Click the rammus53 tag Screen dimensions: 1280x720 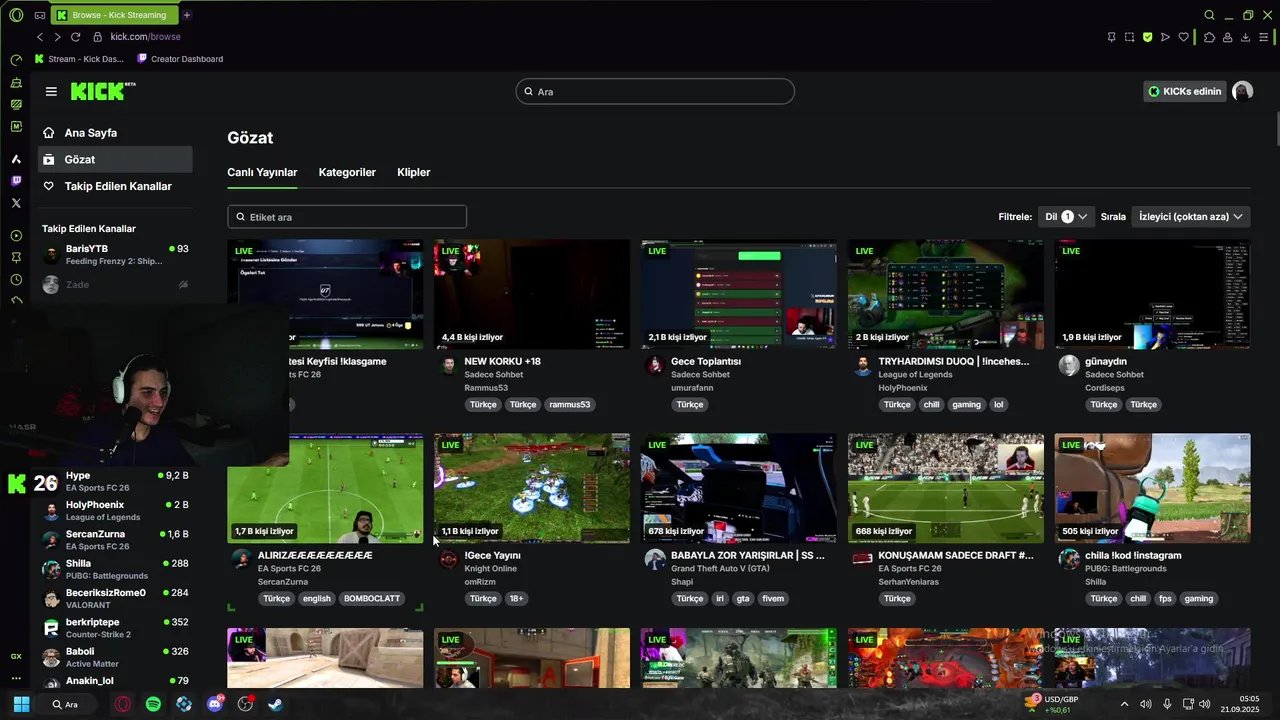[x=570, y=405]
